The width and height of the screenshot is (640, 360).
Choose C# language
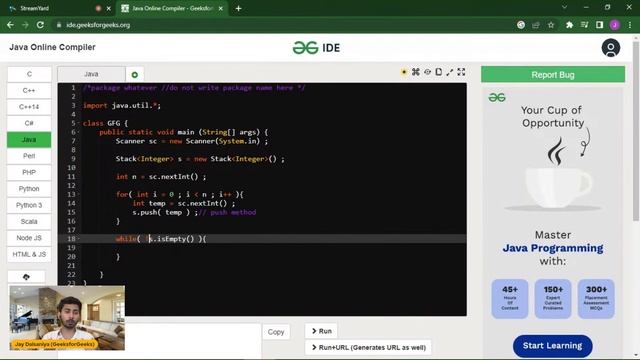pos(29,123)
